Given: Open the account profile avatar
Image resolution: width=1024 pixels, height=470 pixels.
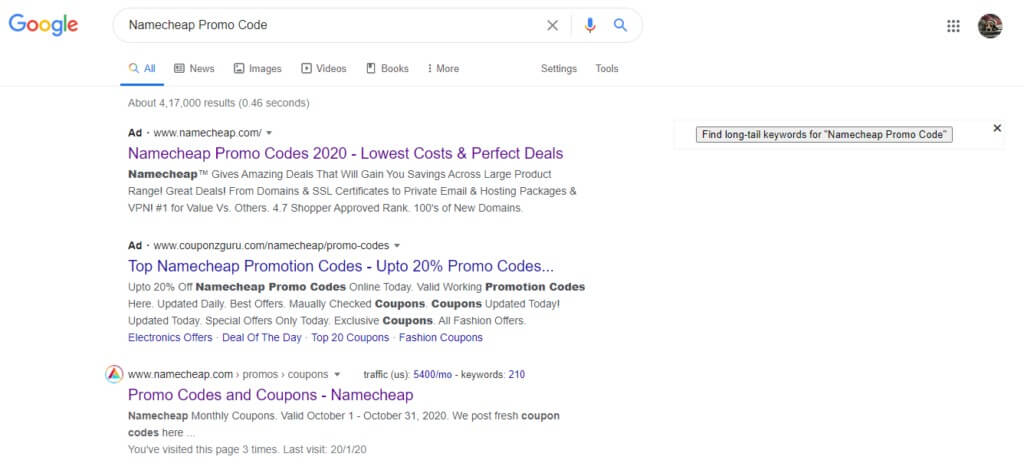Looking at the screenshot, I should coord(990,26).
